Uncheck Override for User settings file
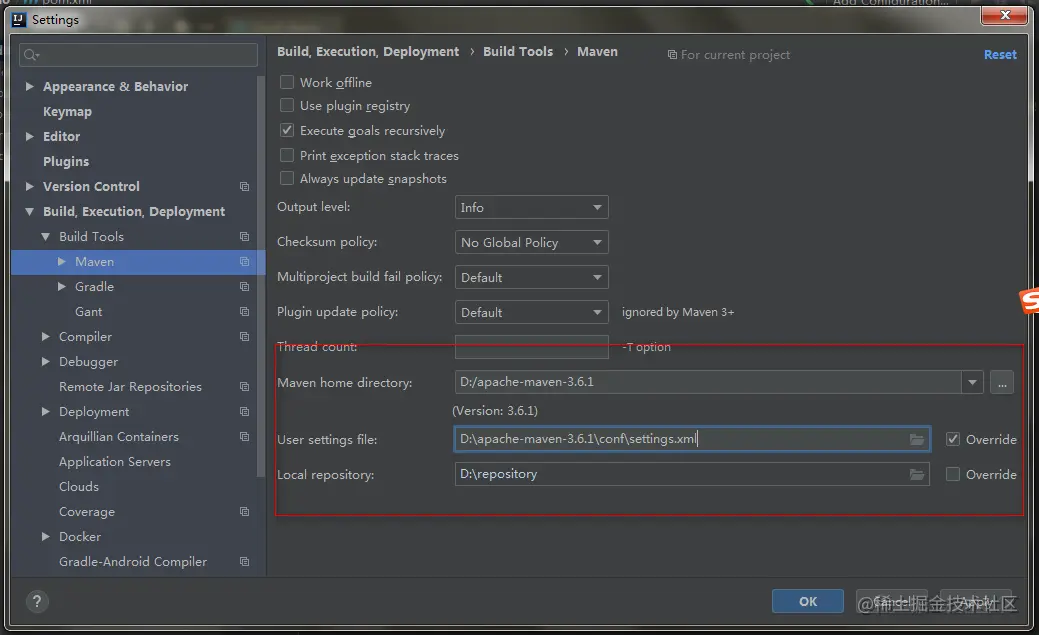Image resolution: width=1039 pixels, height=635 pixels. pyautogui.click(x=953, y=439)
